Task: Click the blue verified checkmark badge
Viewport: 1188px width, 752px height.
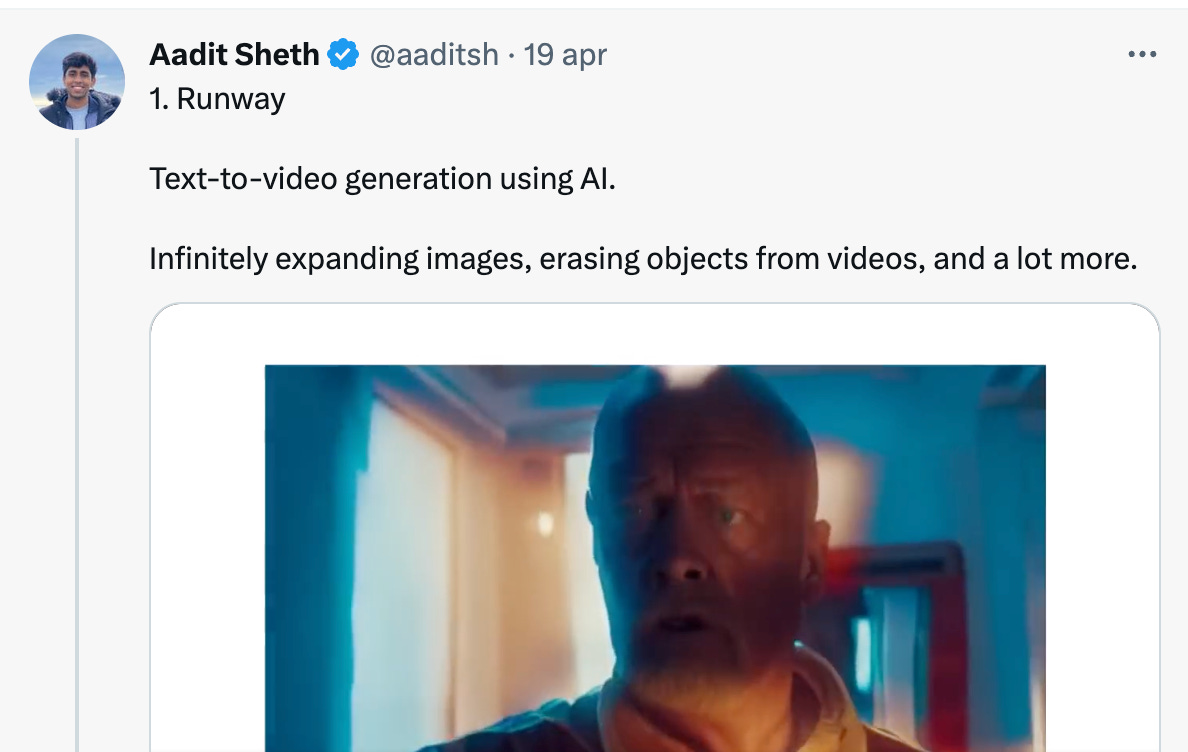Action: click(343, 55)
